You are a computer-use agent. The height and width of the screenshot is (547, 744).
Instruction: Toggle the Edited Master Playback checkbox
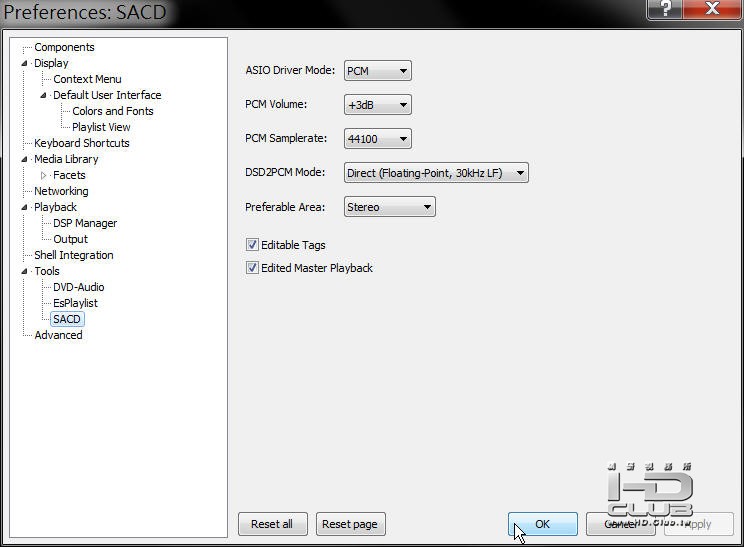[252, 268]
